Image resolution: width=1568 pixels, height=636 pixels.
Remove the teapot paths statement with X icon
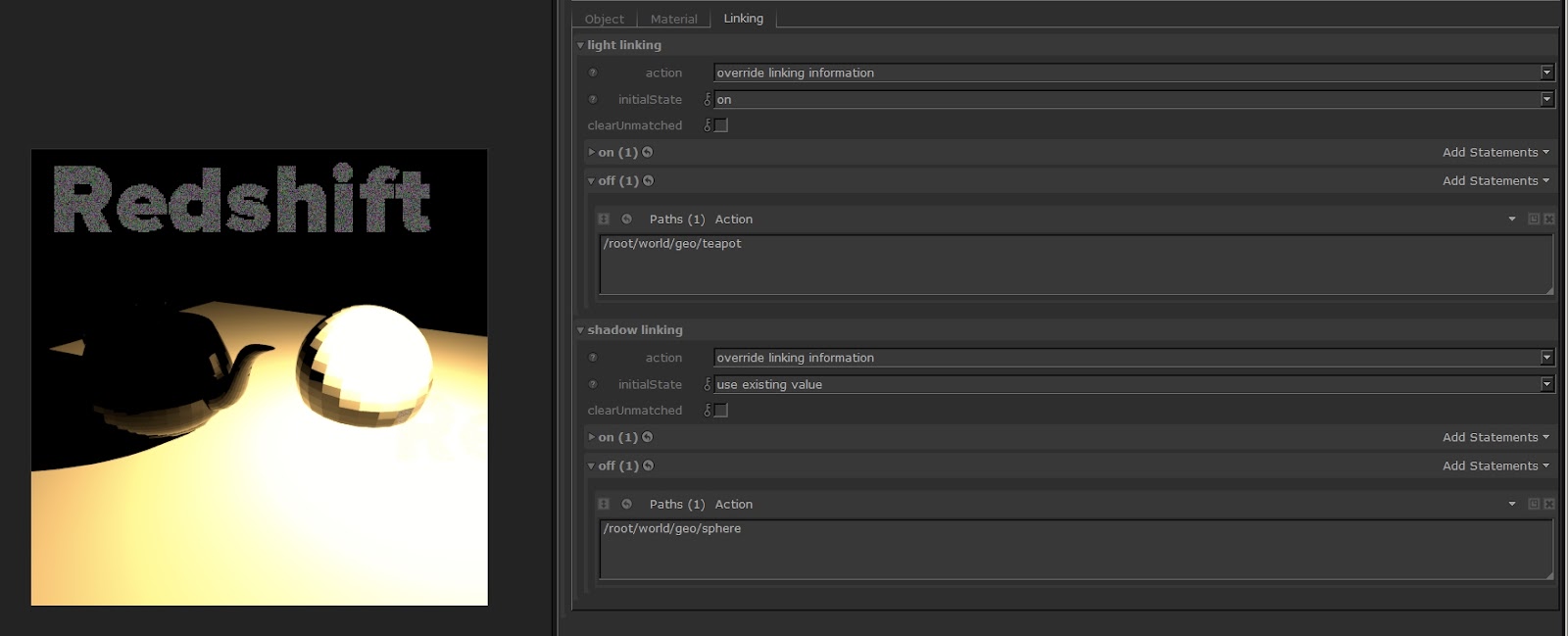[x=1549, y=219]
